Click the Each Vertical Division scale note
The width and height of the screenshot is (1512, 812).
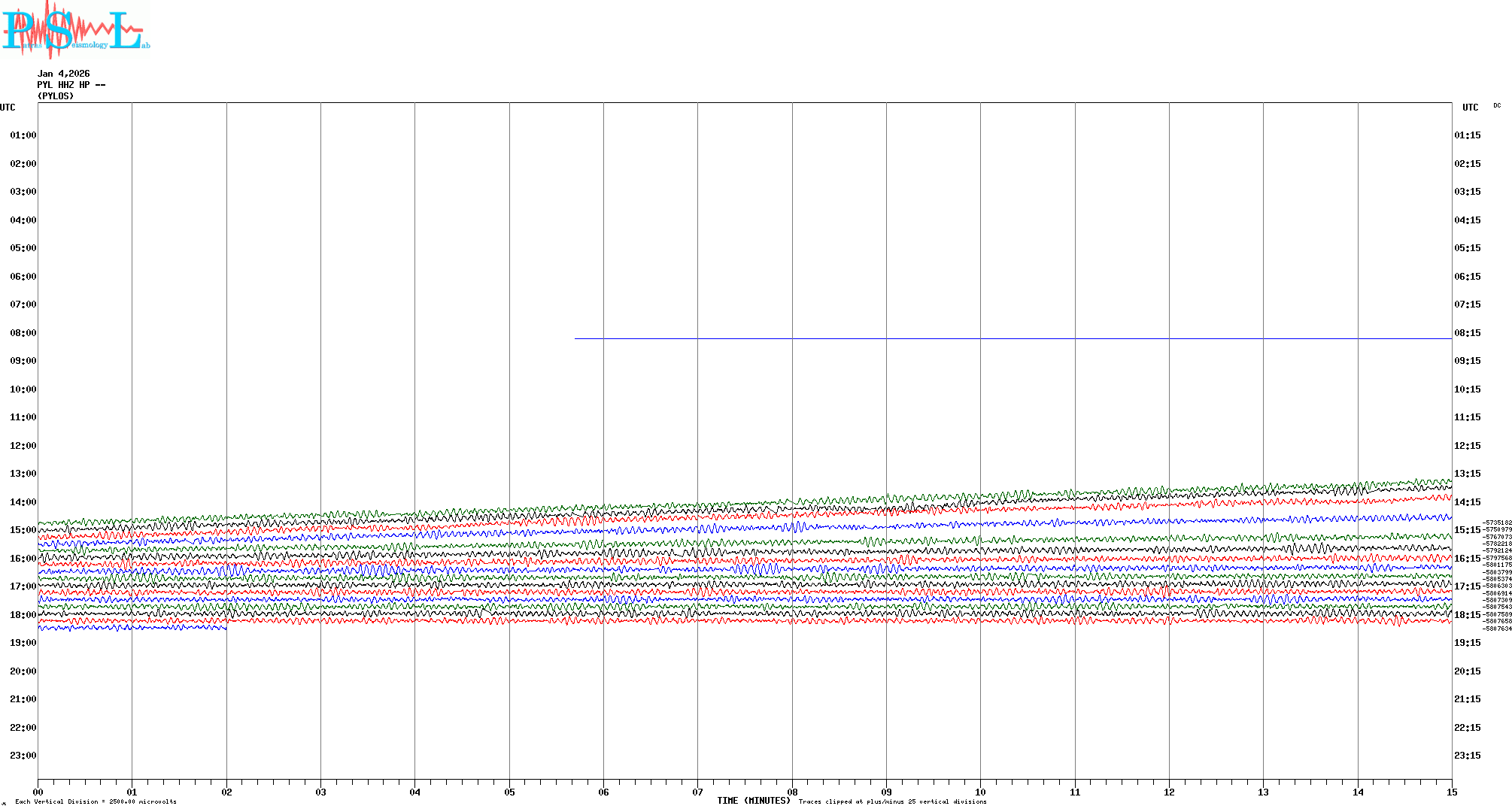[x=96, y=801]
